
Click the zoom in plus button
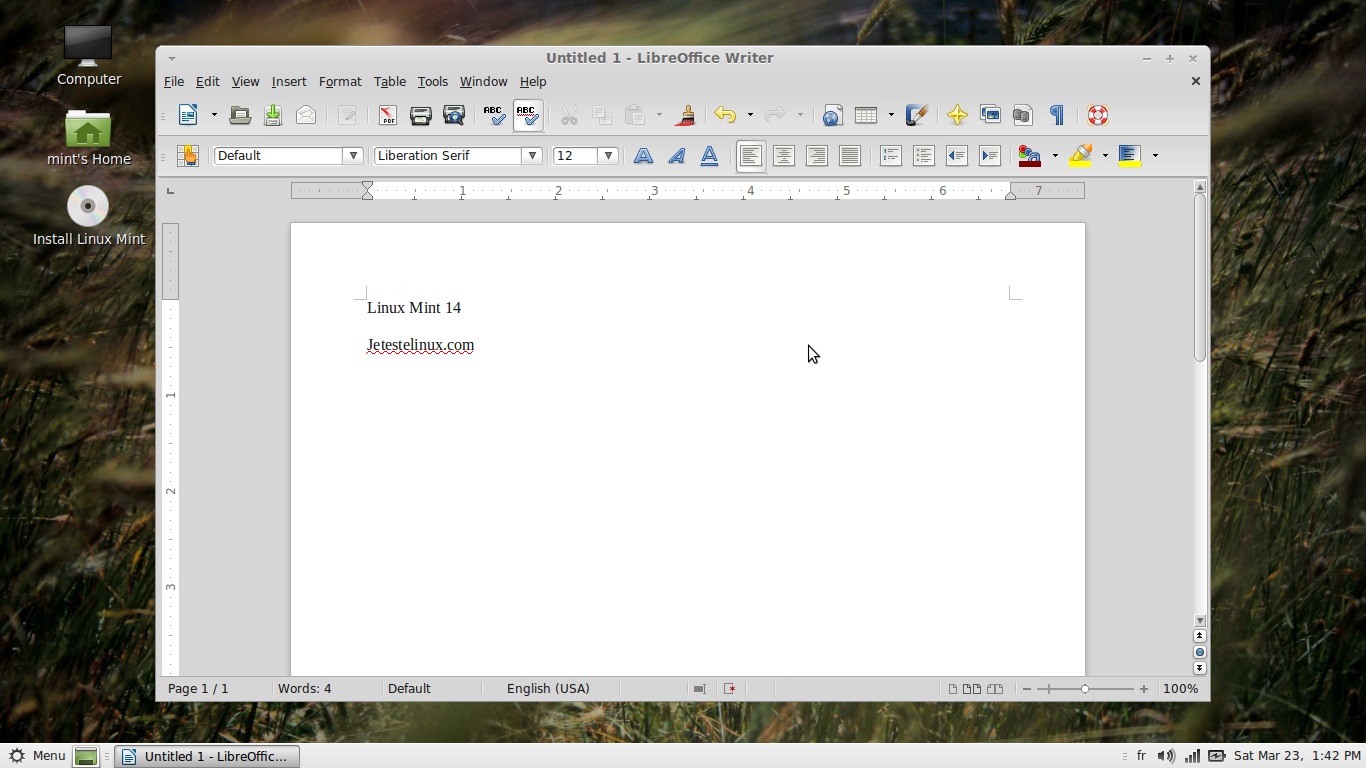[1144, 688]
